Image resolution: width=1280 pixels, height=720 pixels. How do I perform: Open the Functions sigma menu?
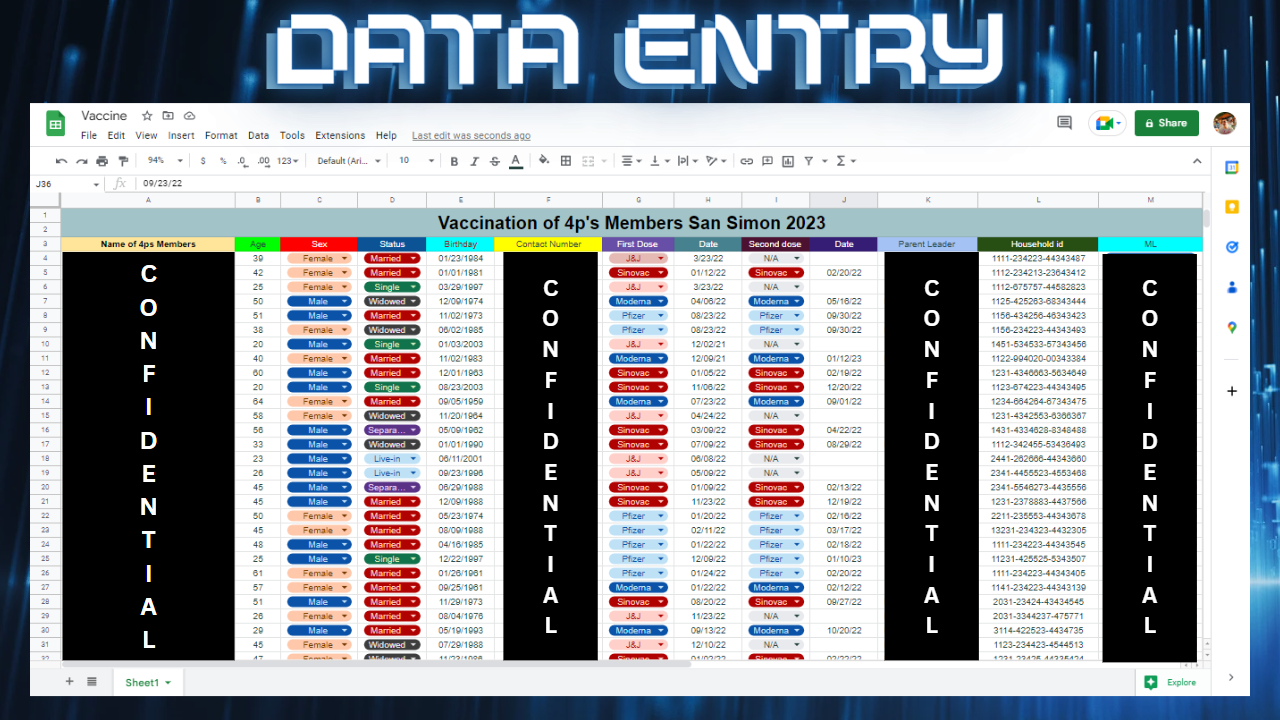tap(845, 161)
